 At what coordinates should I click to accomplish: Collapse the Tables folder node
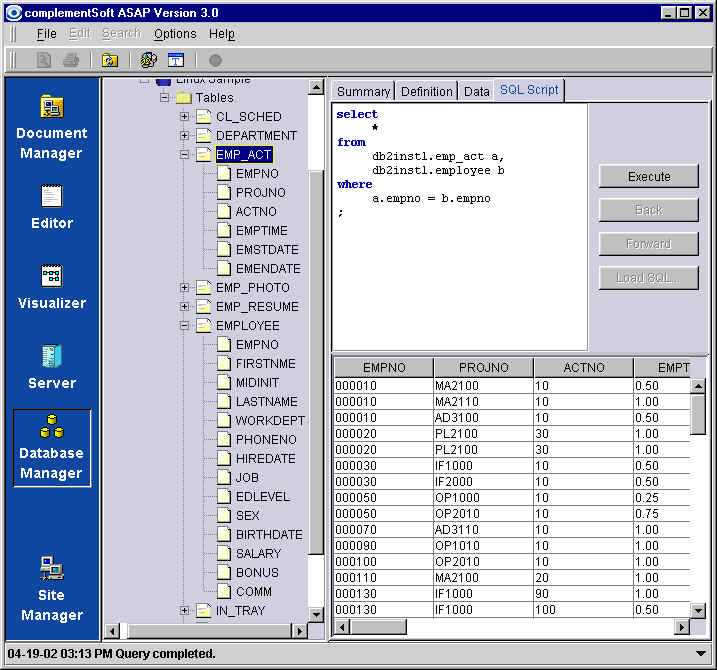click(164, 97)
